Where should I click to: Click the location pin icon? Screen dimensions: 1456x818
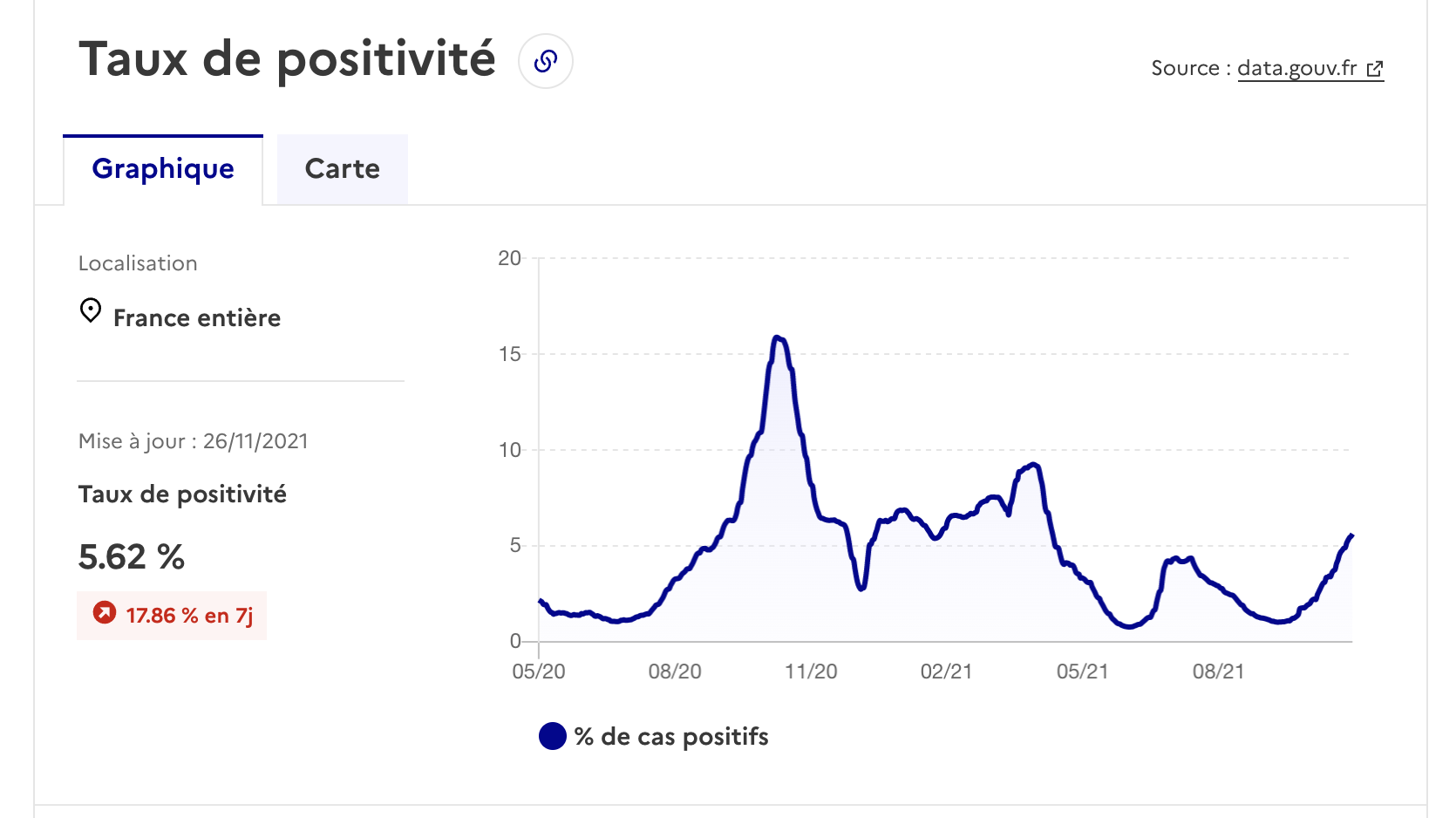pos(91,310)
